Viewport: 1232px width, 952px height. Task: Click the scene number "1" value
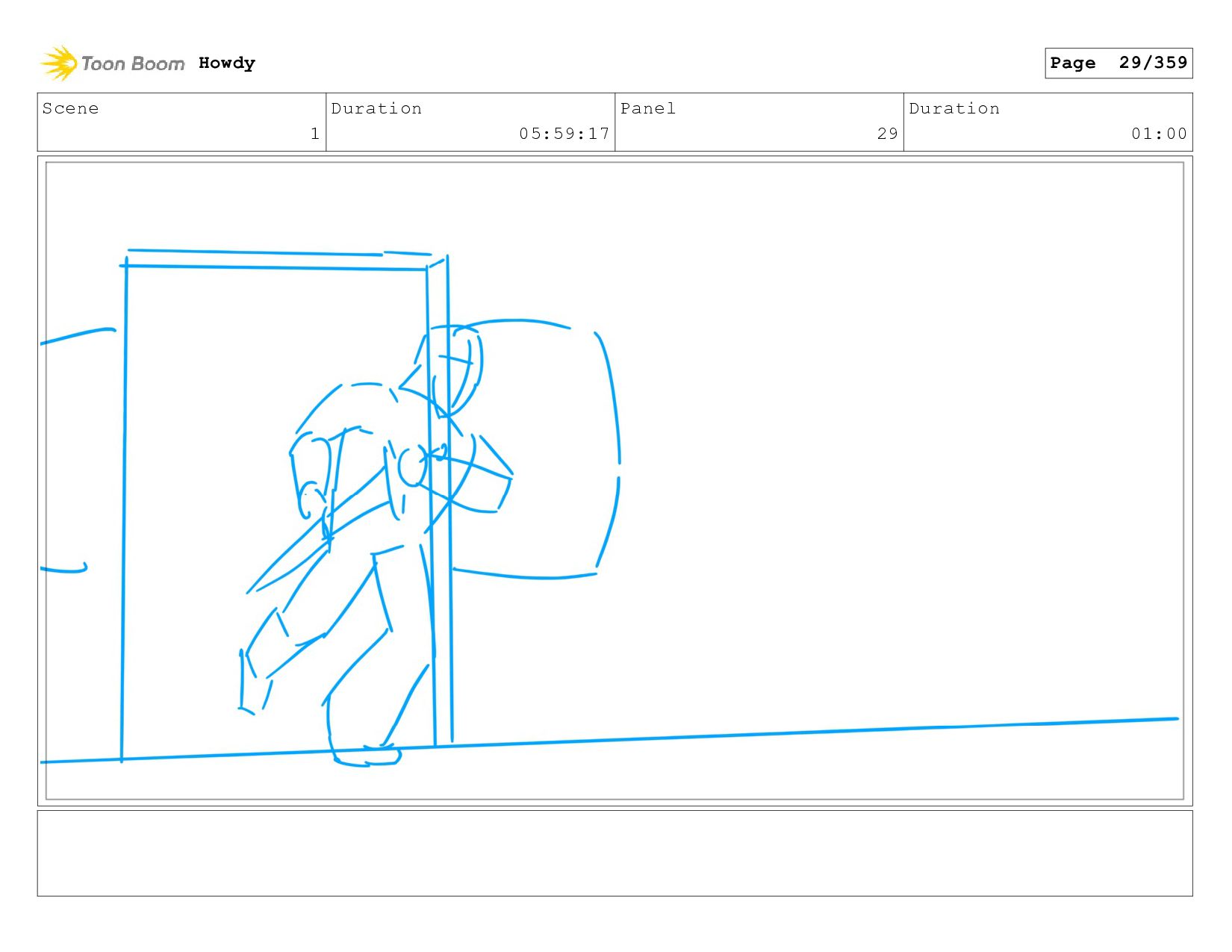click(315, 134)
